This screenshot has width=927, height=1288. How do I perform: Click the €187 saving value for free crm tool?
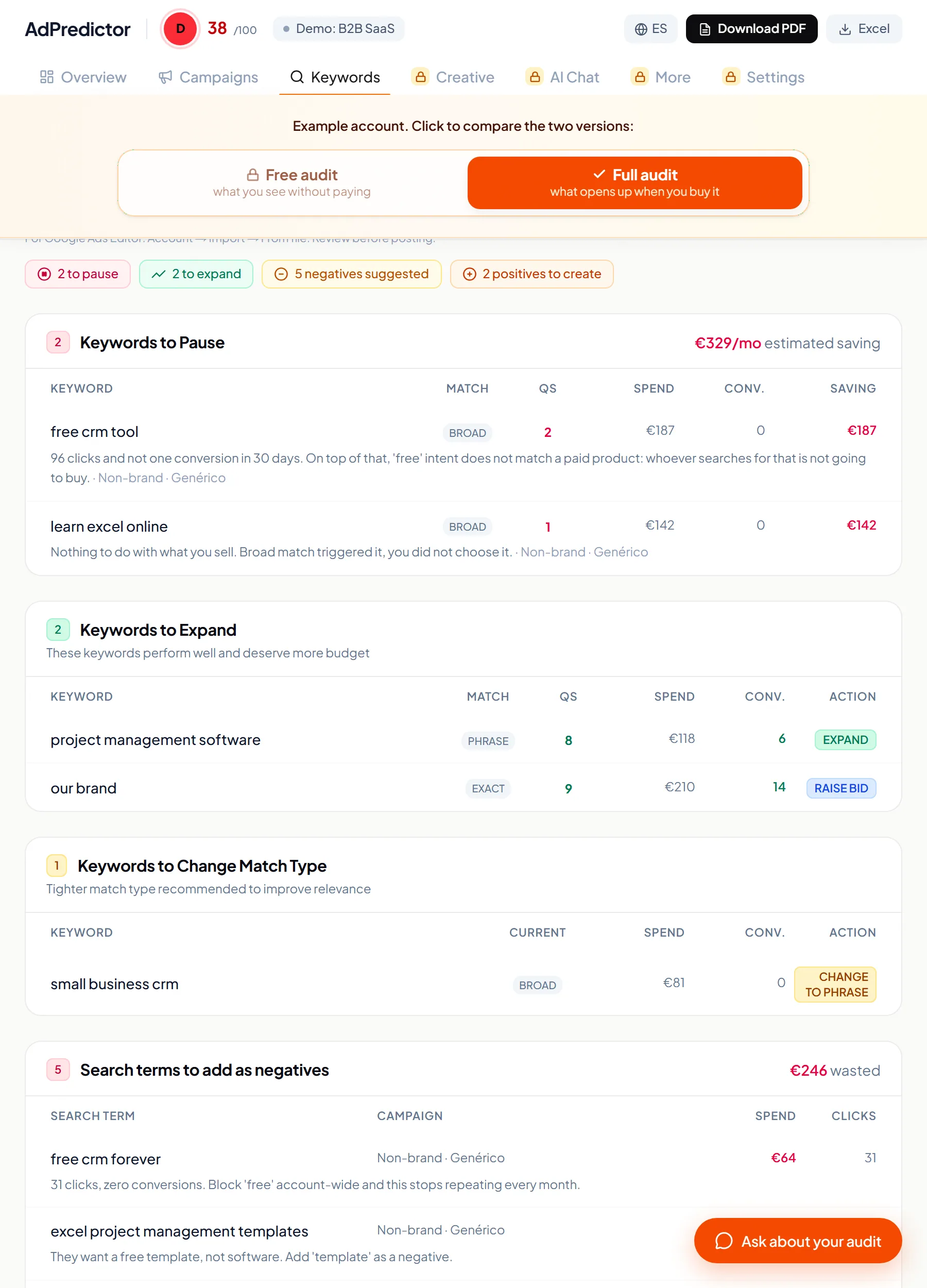pyautogui.click(x=861, y=430)
